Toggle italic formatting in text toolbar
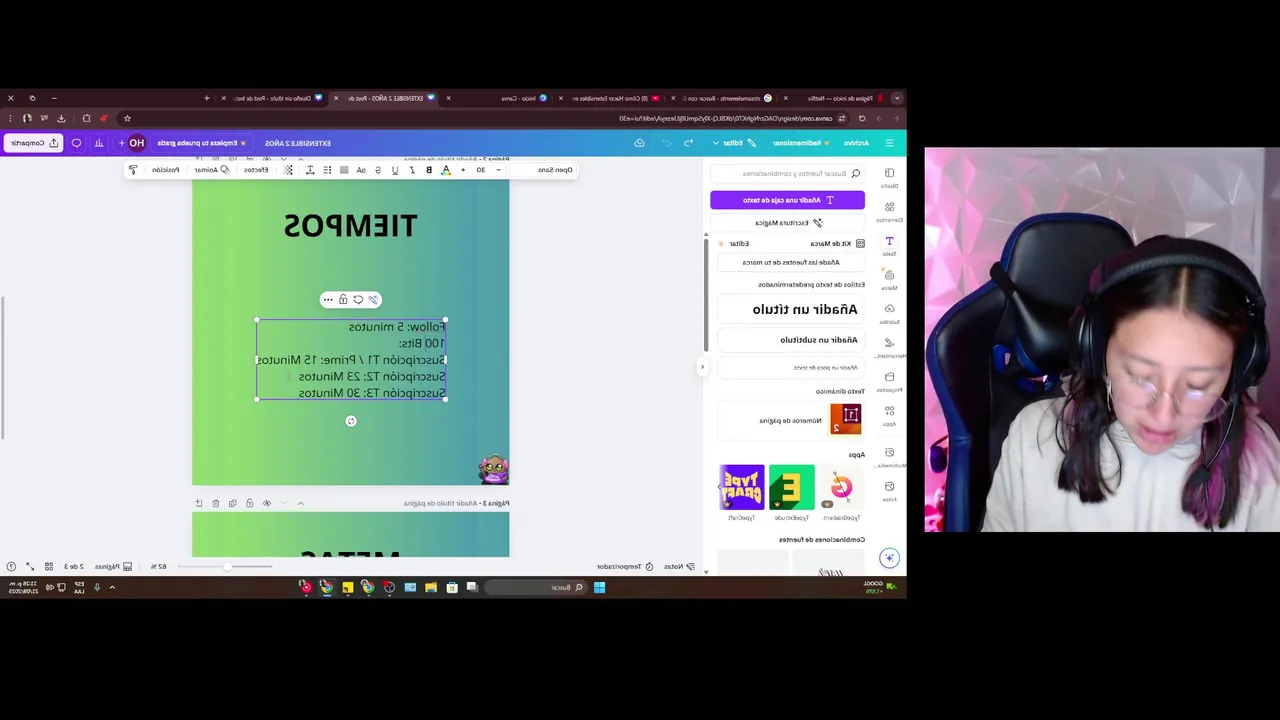 (412, 170)
